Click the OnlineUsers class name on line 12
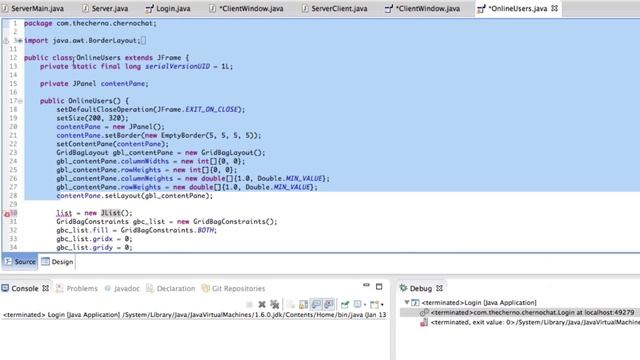The height and width of the screenshot is (360, 640). [98, 58]
